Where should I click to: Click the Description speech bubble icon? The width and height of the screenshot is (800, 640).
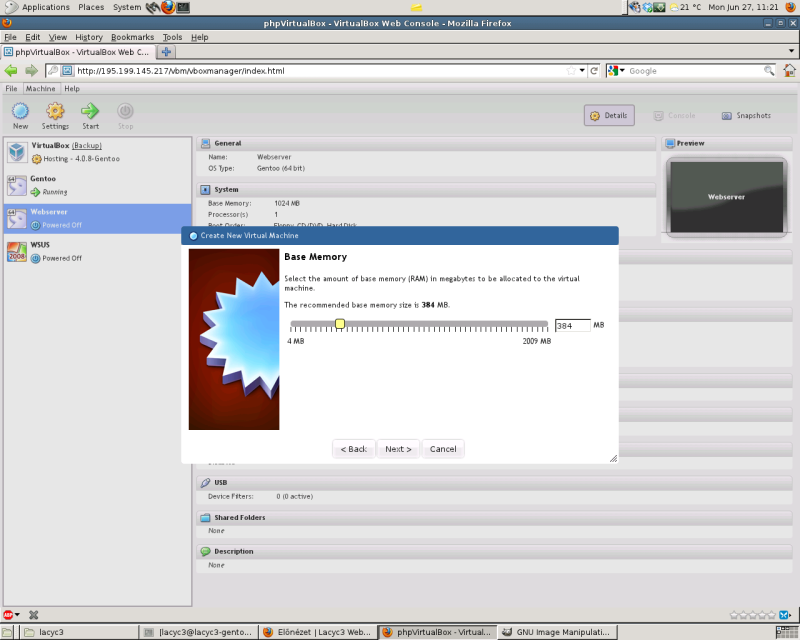pos(205,551)
